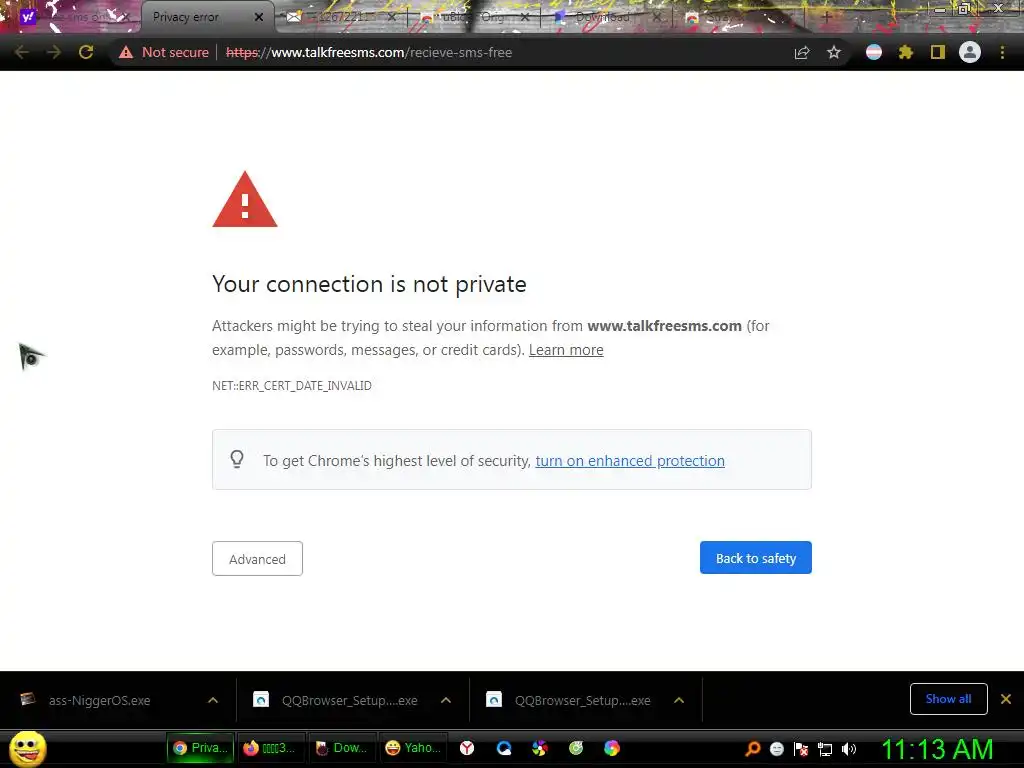Expand chevron of the middle QQBrowser download
The height and width of the screenshot is (768, 1024).
click(x=446, y=700)
